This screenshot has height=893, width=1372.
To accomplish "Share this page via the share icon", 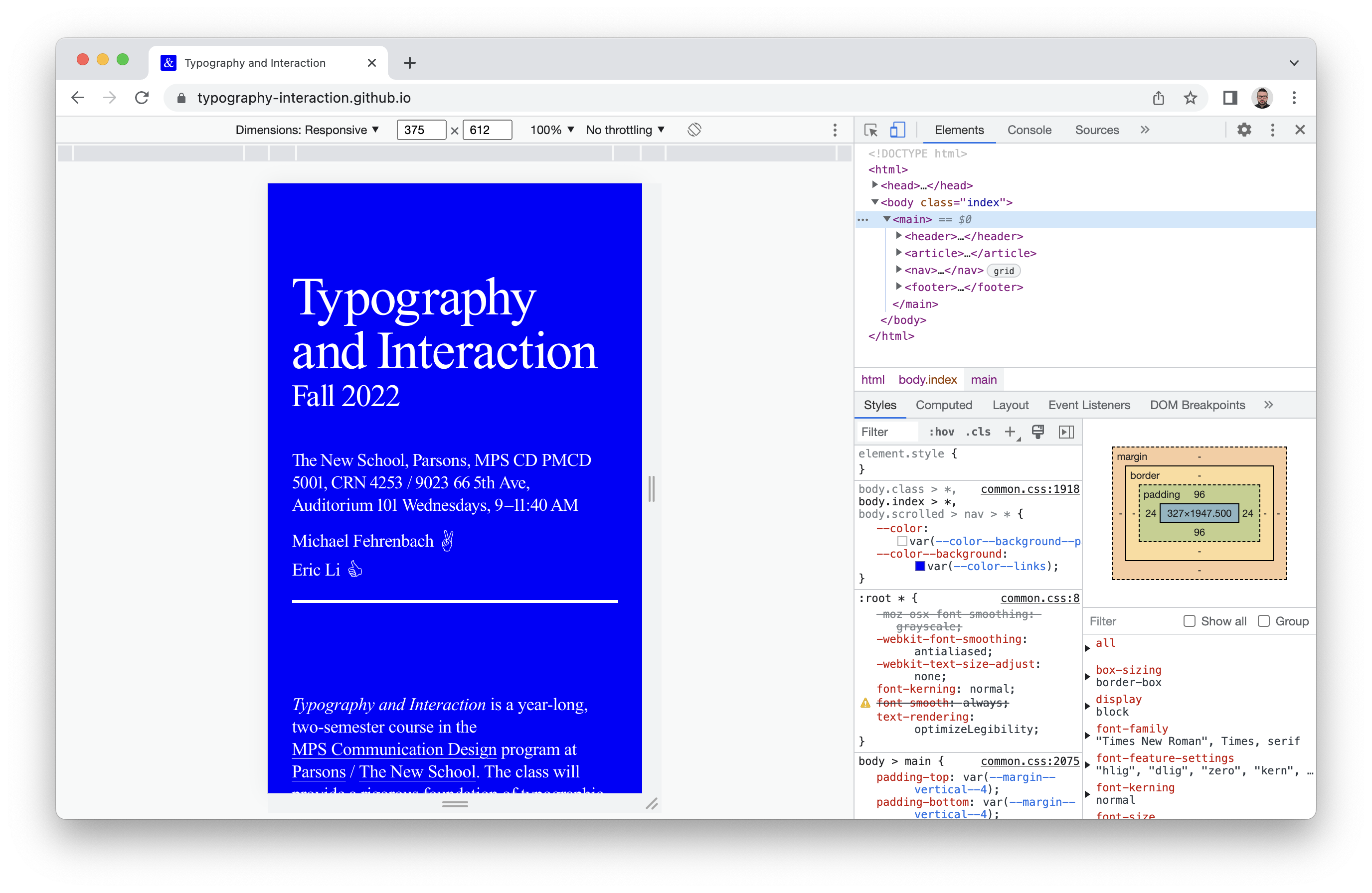I will (1158, 98).
